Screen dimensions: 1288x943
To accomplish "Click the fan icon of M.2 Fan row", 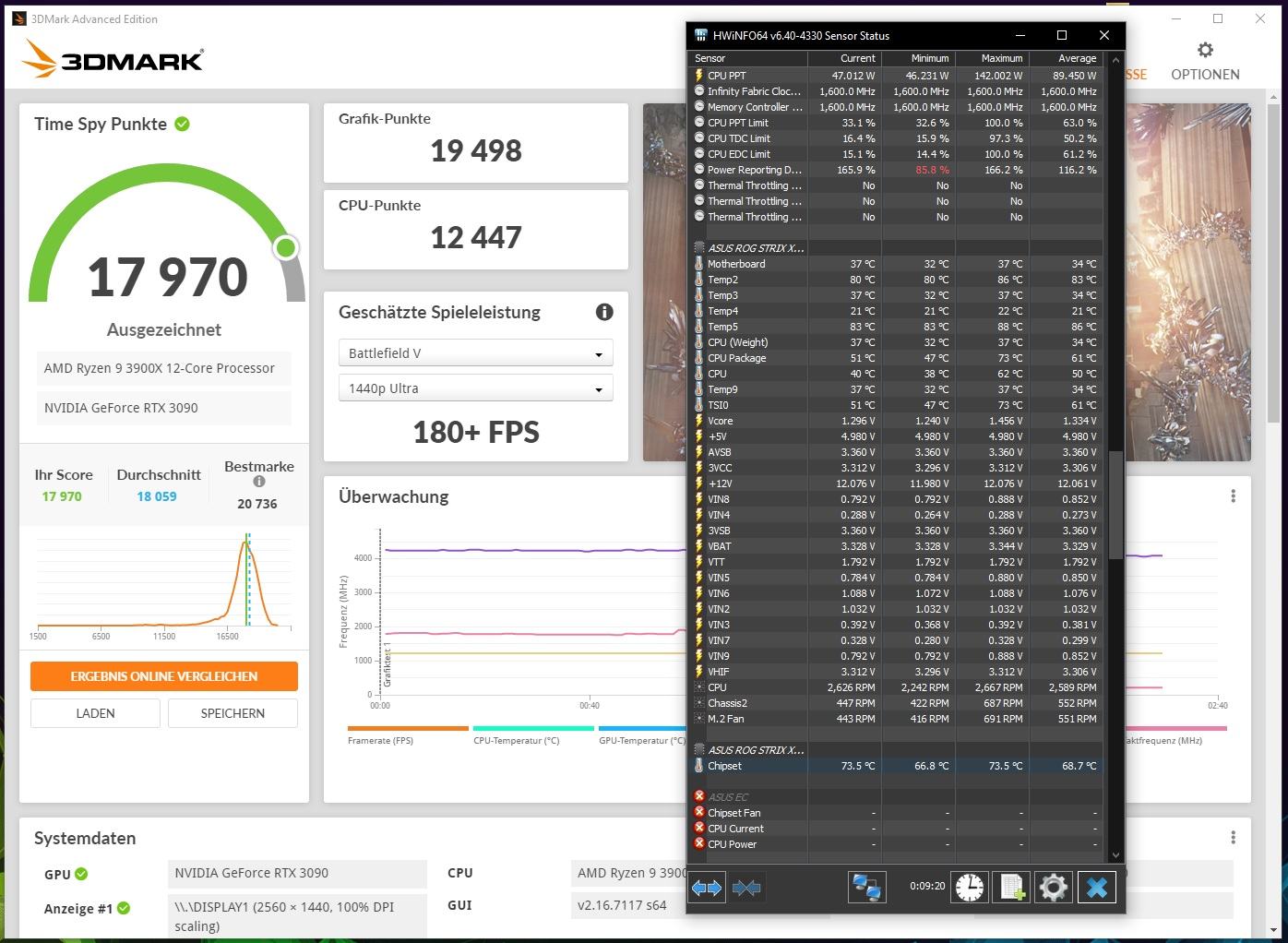I will coord(699,719).
